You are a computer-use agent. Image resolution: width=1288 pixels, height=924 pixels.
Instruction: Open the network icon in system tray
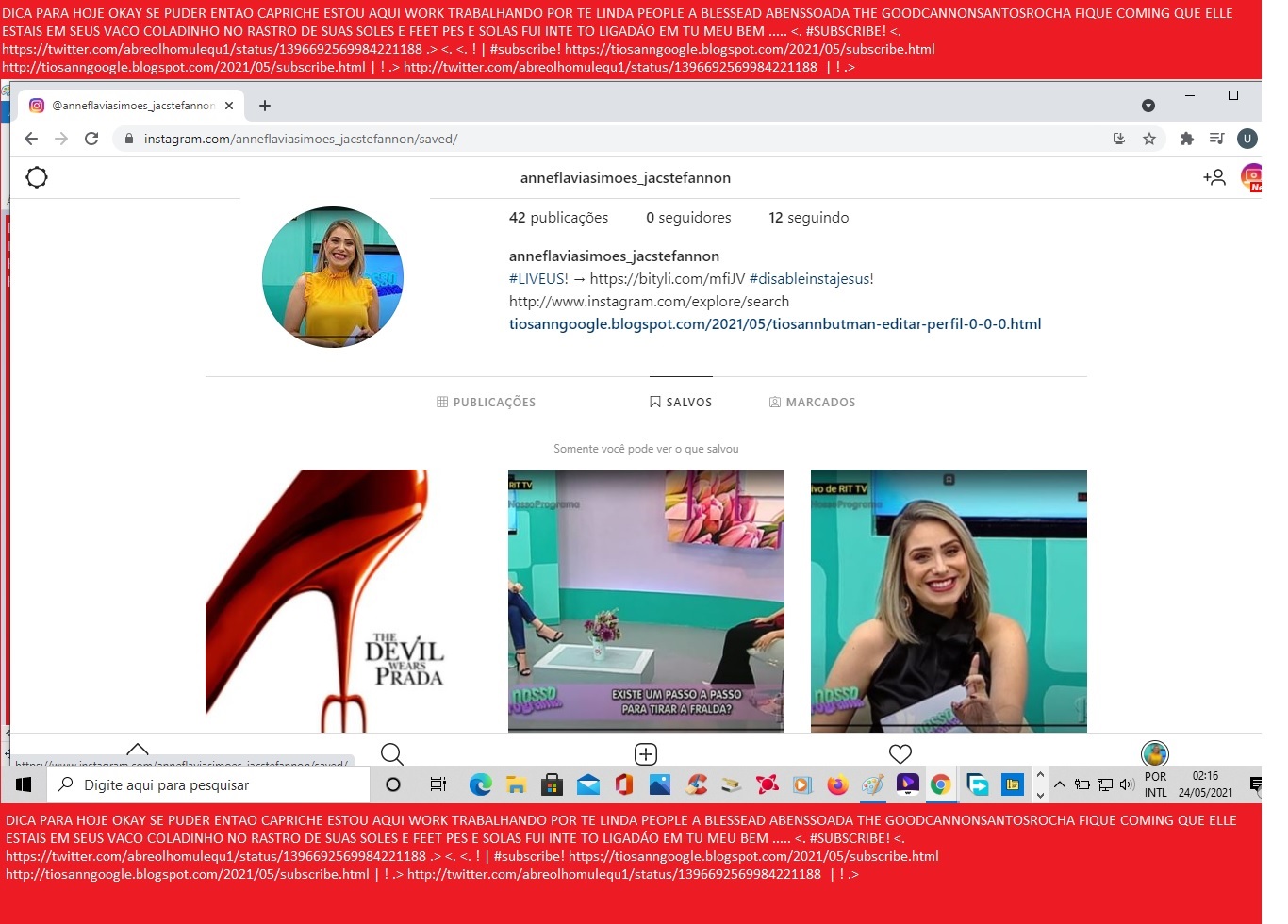[1104, 784]
